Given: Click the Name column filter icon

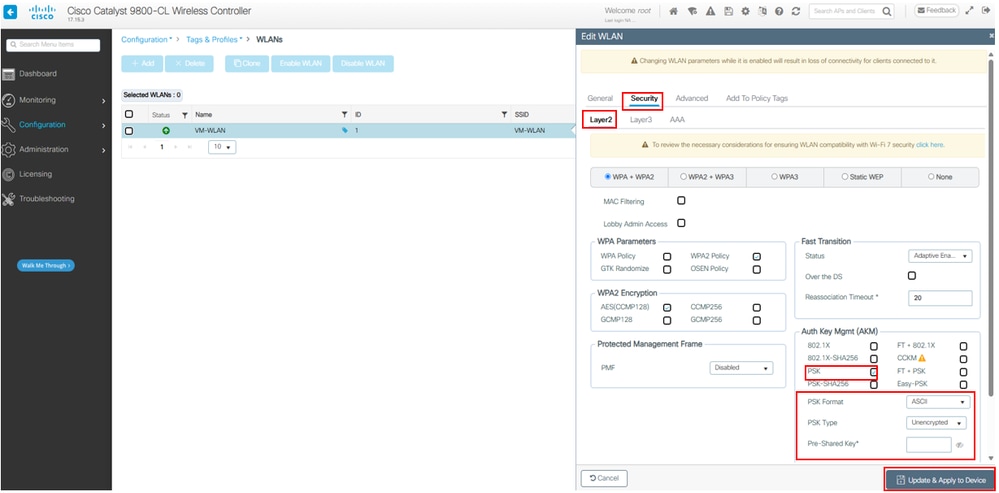Looking at the screenshot, I should click(x=345, y=115).
